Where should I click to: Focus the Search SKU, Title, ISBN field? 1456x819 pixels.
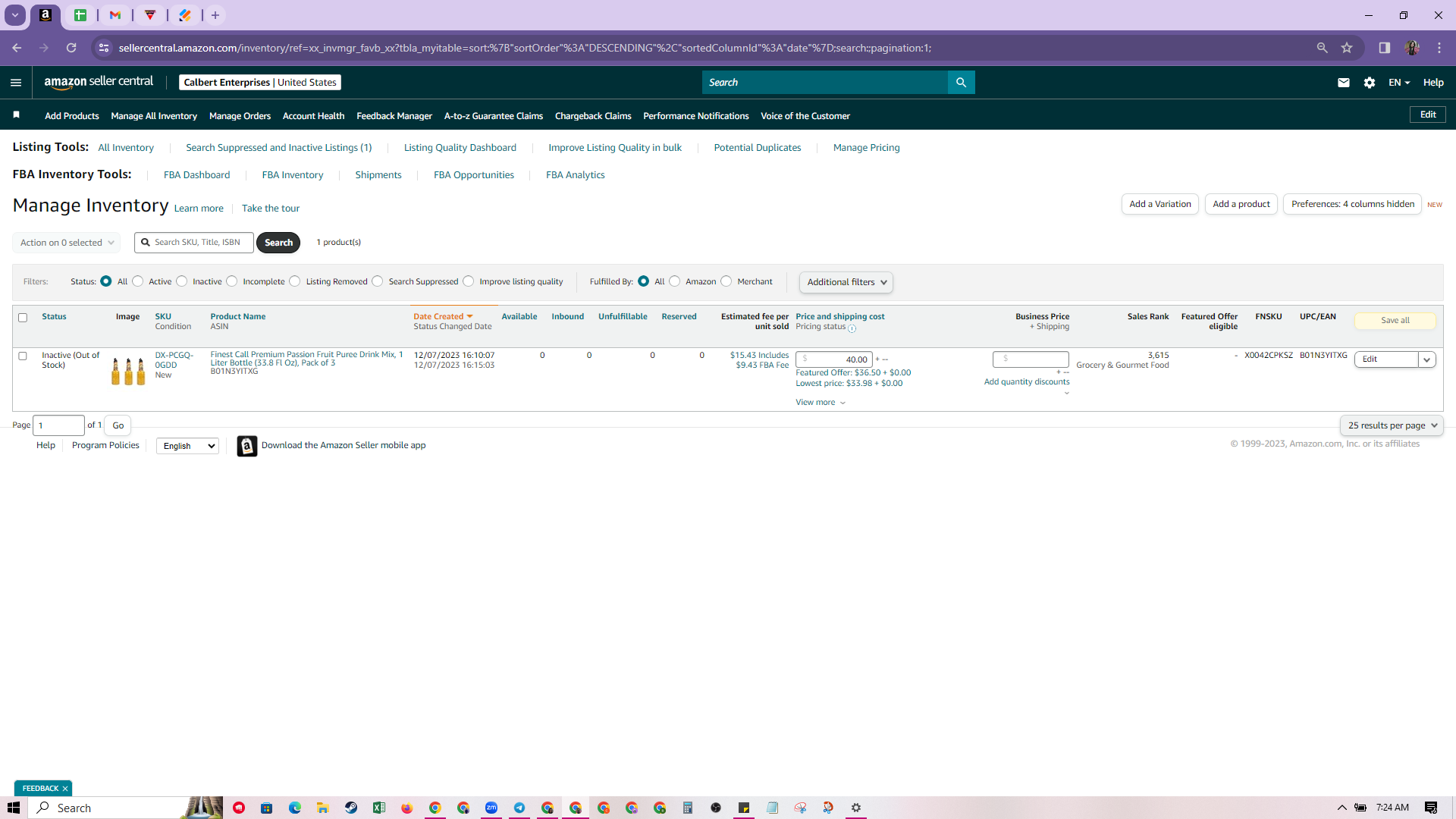click(194, 243)
